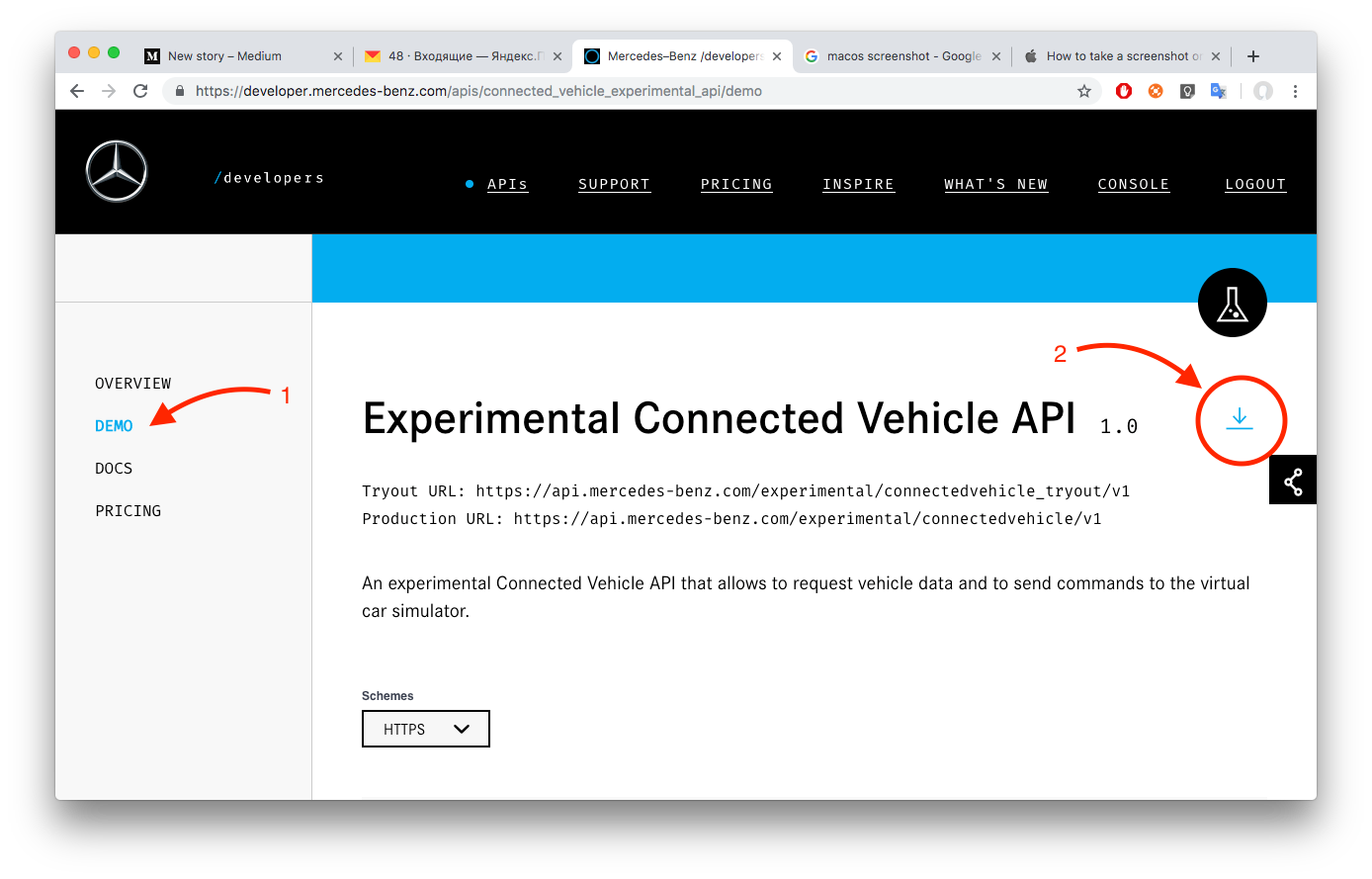Click the experimental flask icon
The width and height of the screenshot is (1372, 879).
coord(1233,303)
